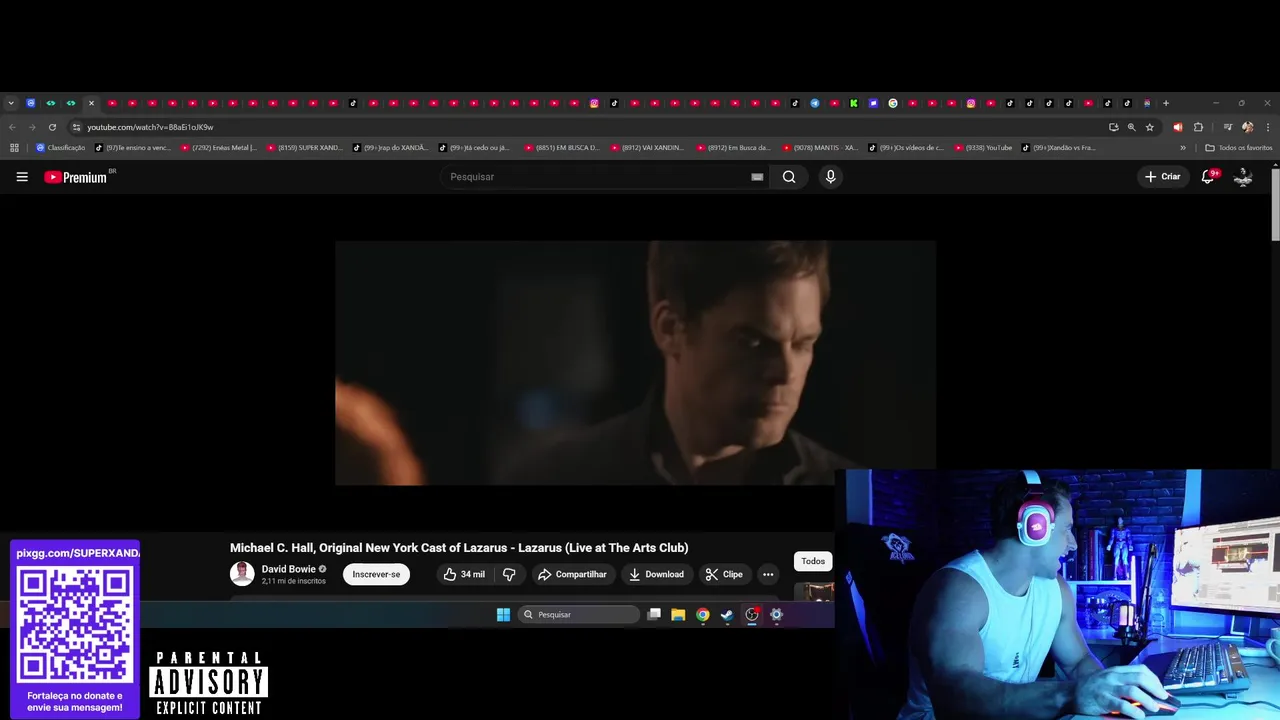
Task: Click the install app icon in address bar
Action: coord(1114,127)
